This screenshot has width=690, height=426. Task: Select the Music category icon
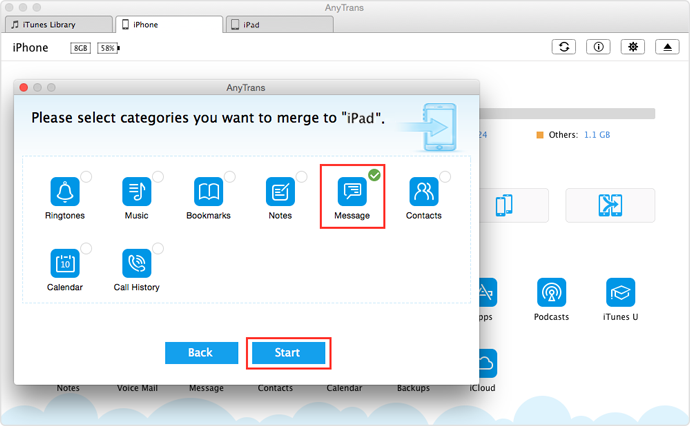click(x=137, y=191)
